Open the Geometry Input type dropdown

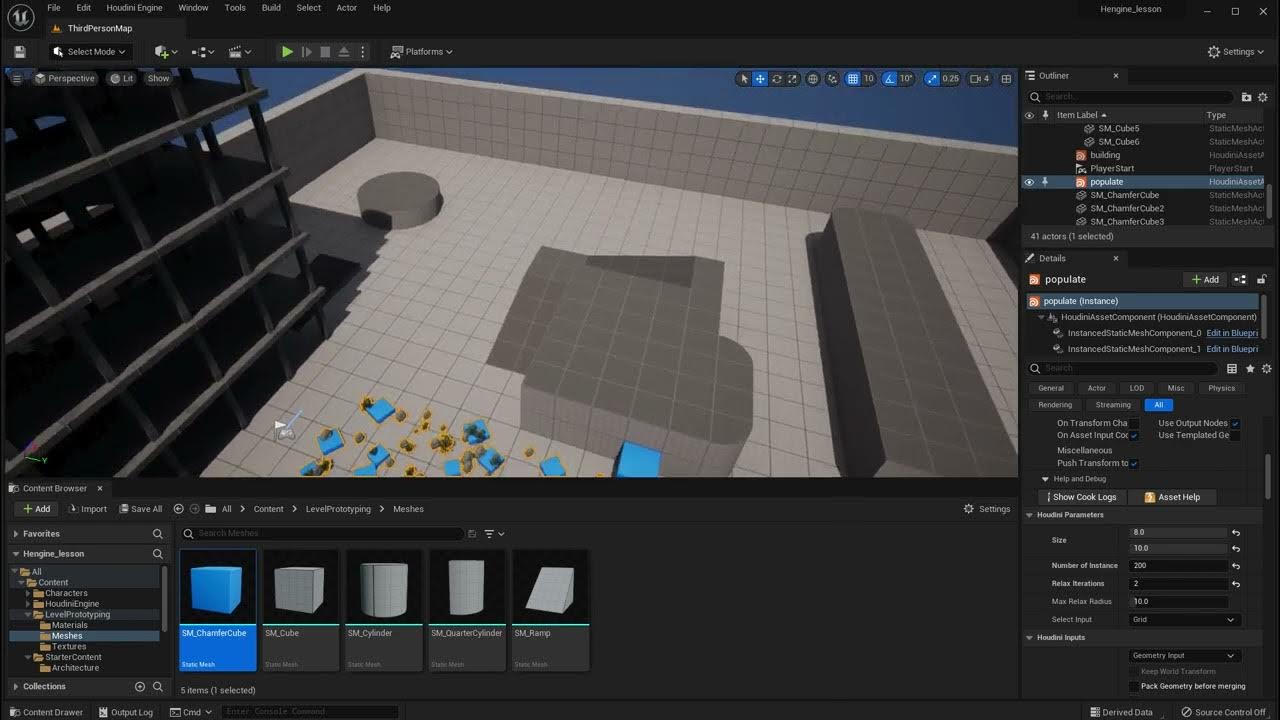pyautogui.click(x=1184, y=656)
